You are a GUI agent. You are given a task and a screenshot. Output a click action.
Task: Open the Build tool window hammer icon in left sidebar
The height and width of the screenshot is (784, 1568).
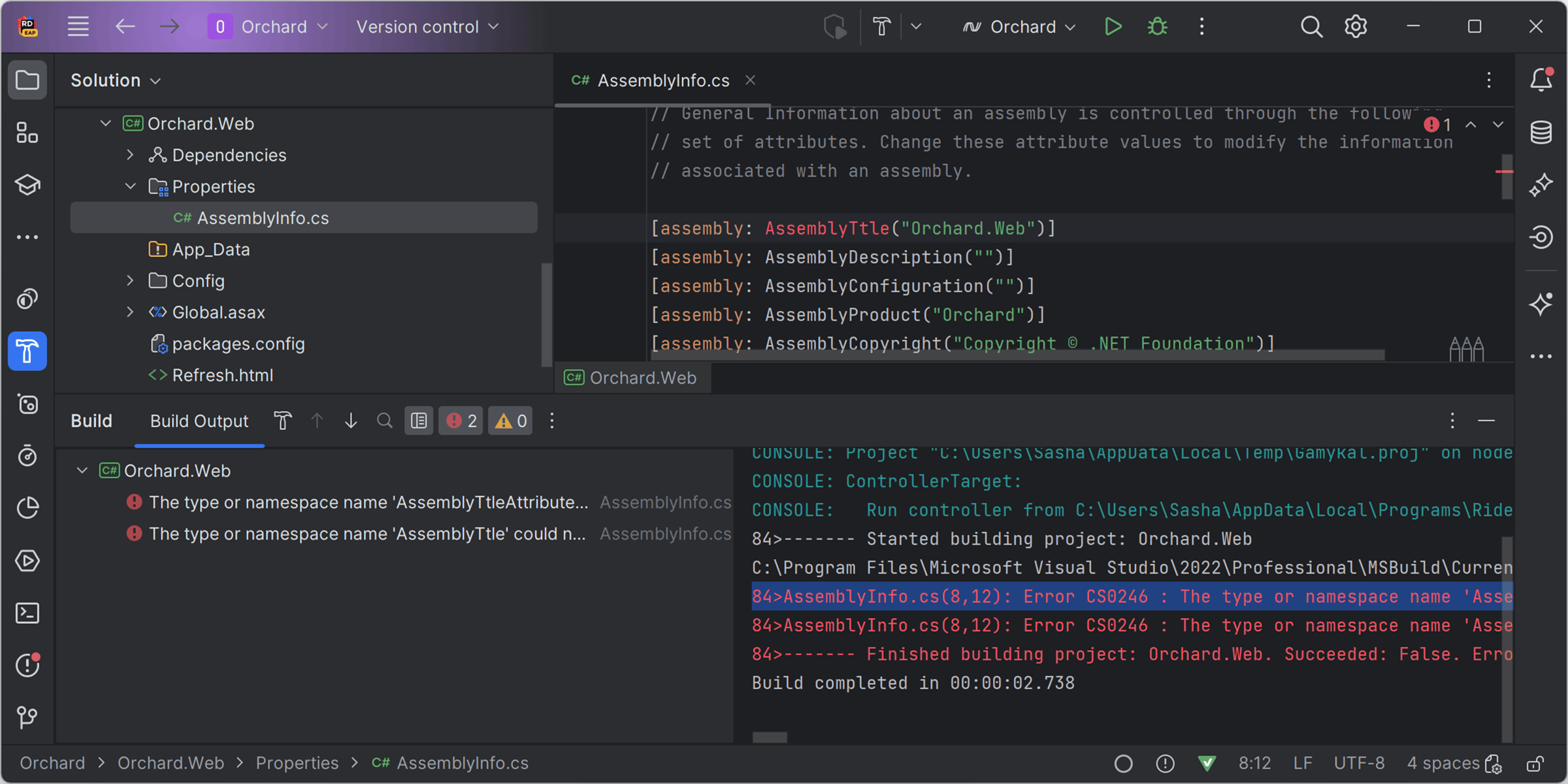pyautogui.click(x=27, y=351)
